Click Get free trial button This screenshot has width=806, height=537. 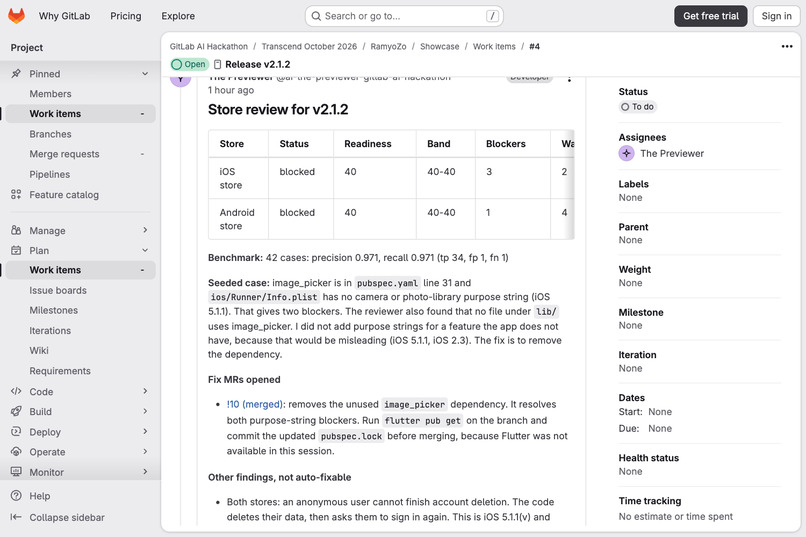710,16
